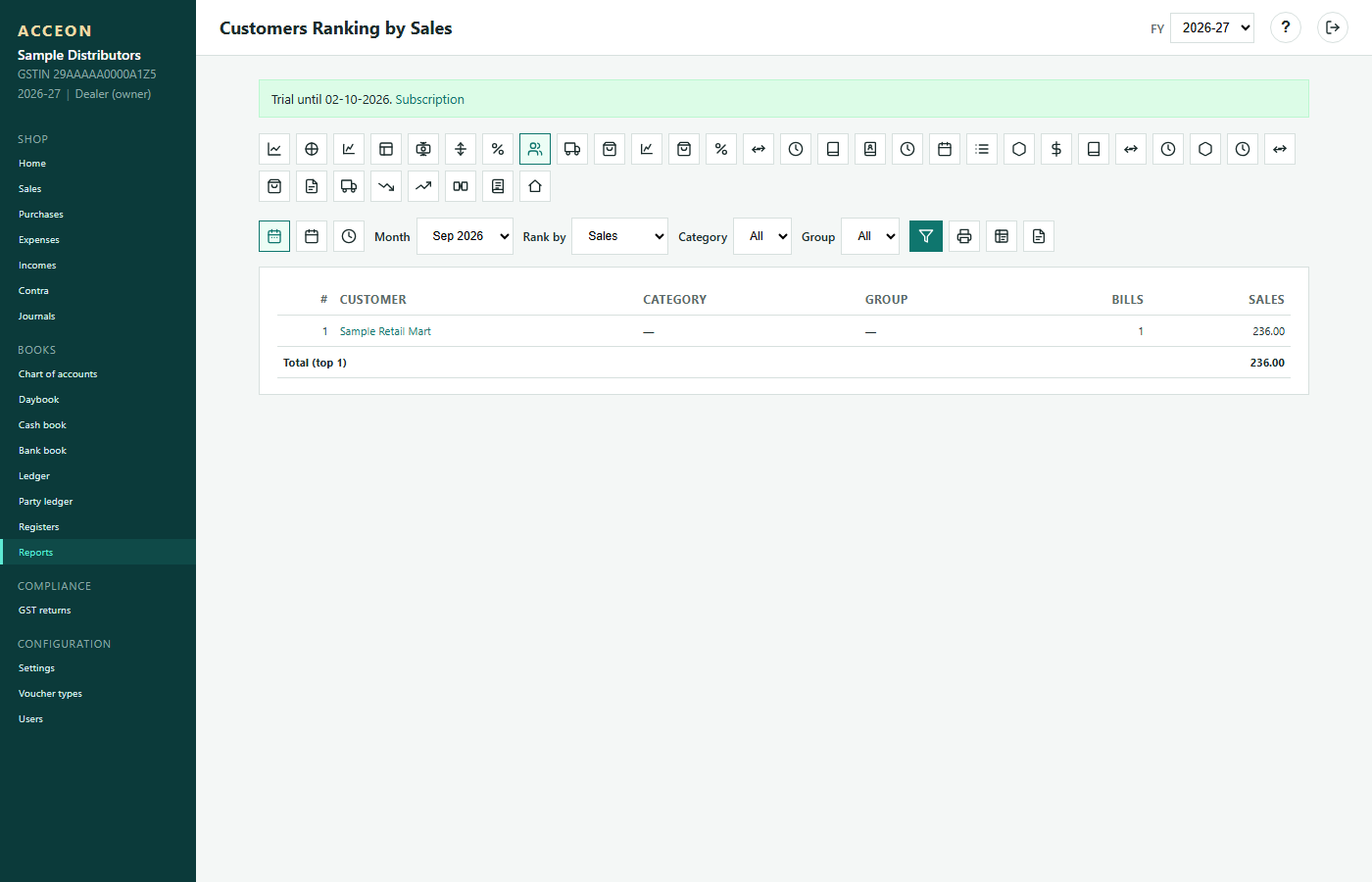Open the FY financial year dropdown
Viewport: 1372px width, 882px height.
(1212, 27)
